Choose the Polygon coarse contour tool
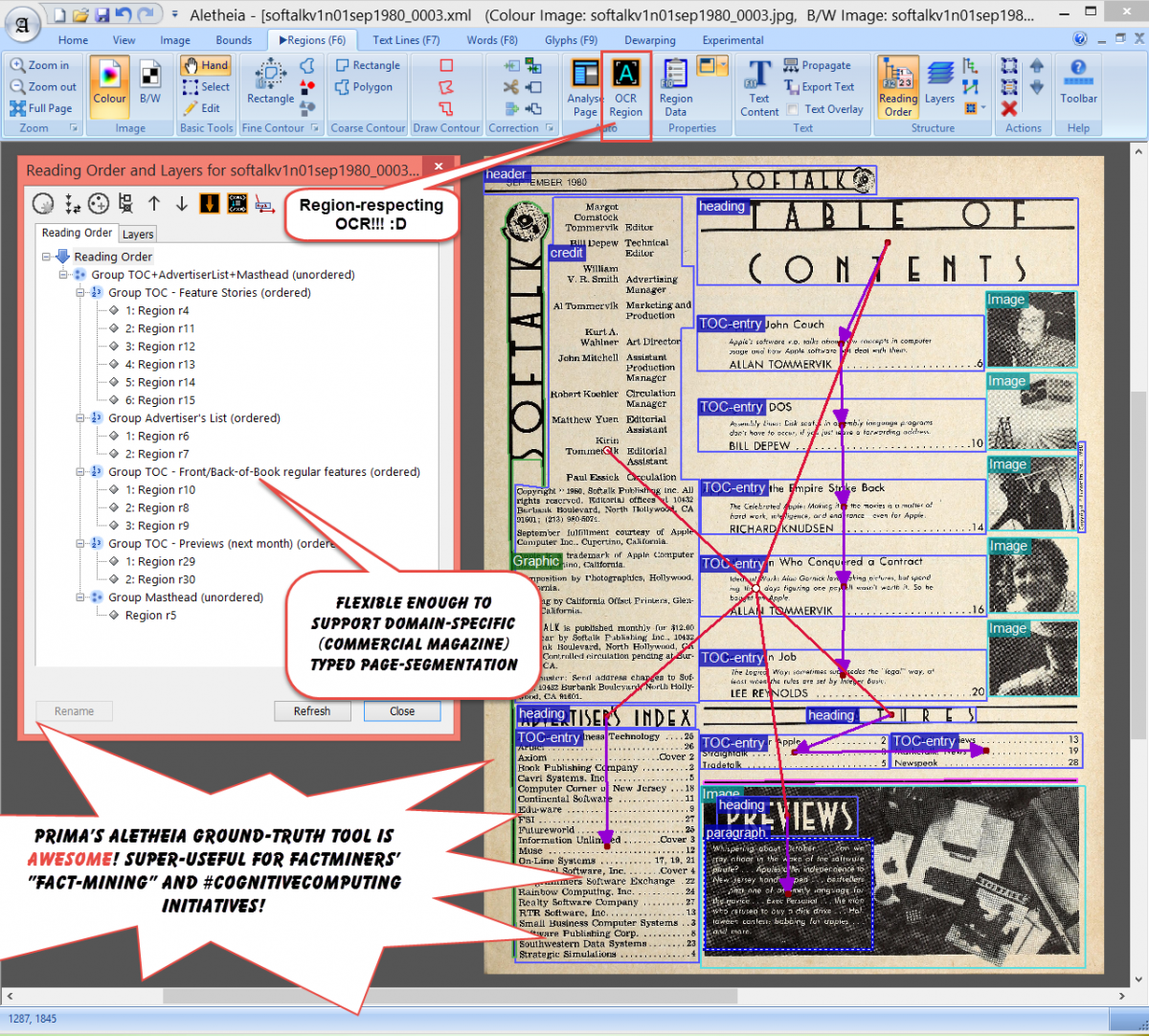Viewport: 1149px width, 1036px height. pos(363,87)
